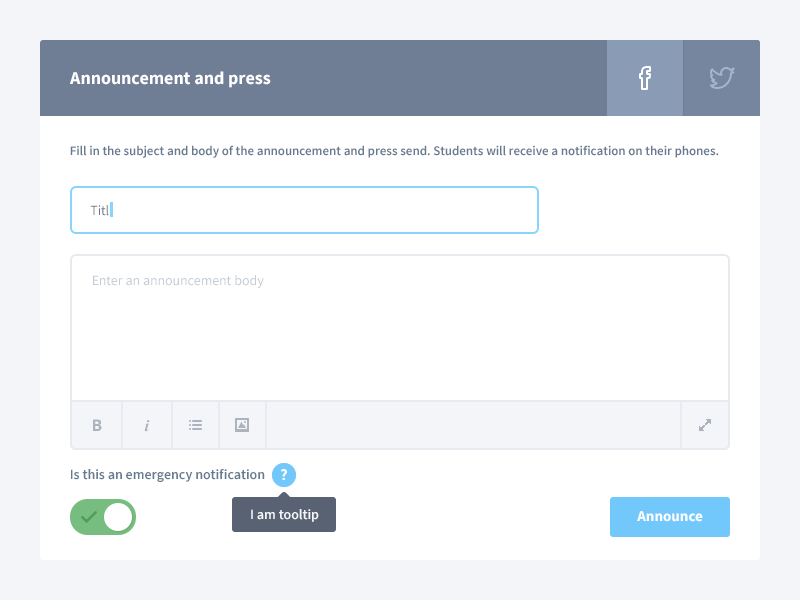Viewport: 800px width, 600px height.
Task: Click the Announce button
Action: (x=670, y=516)
